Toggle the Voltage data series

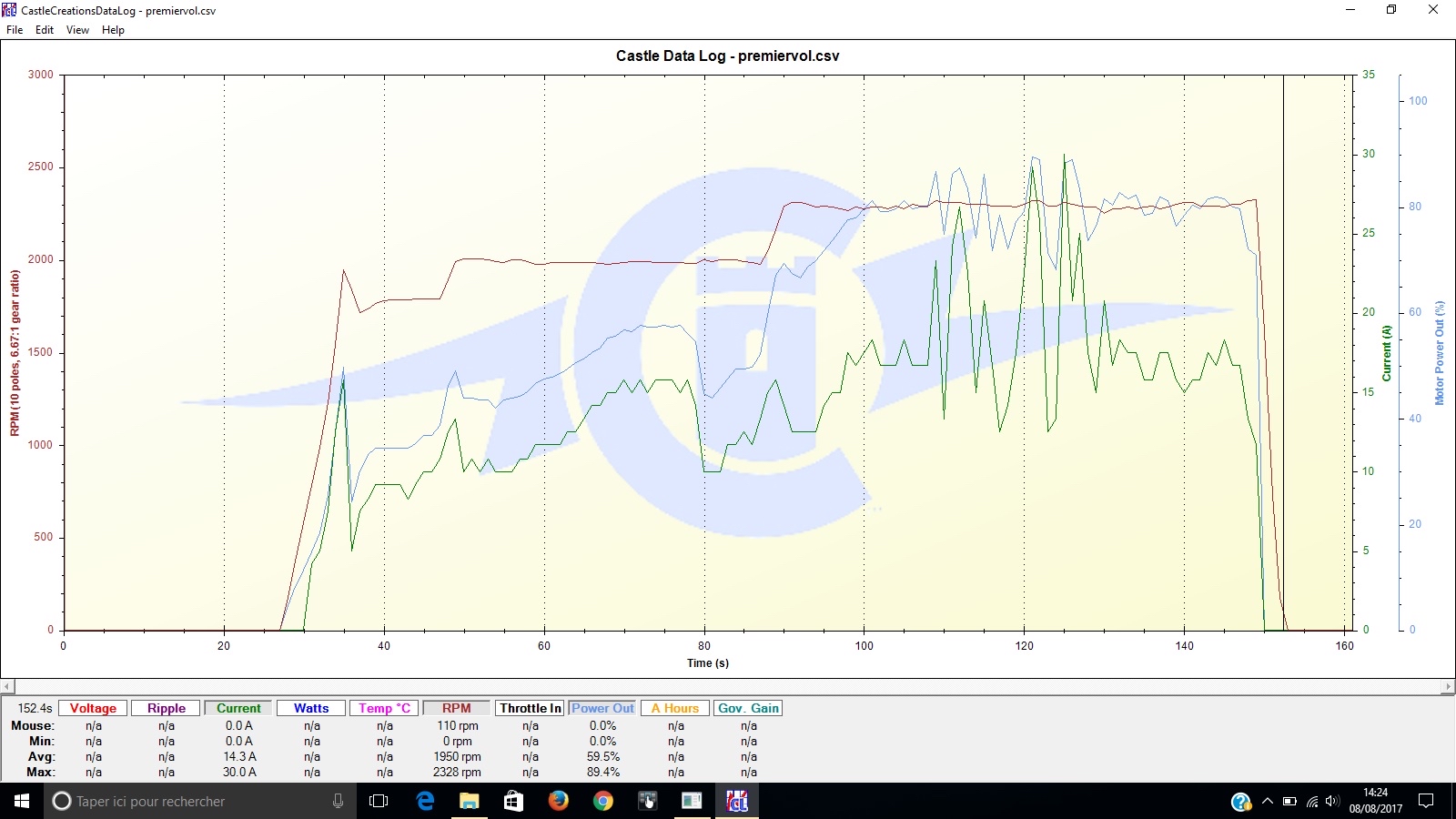coord(93,708)
